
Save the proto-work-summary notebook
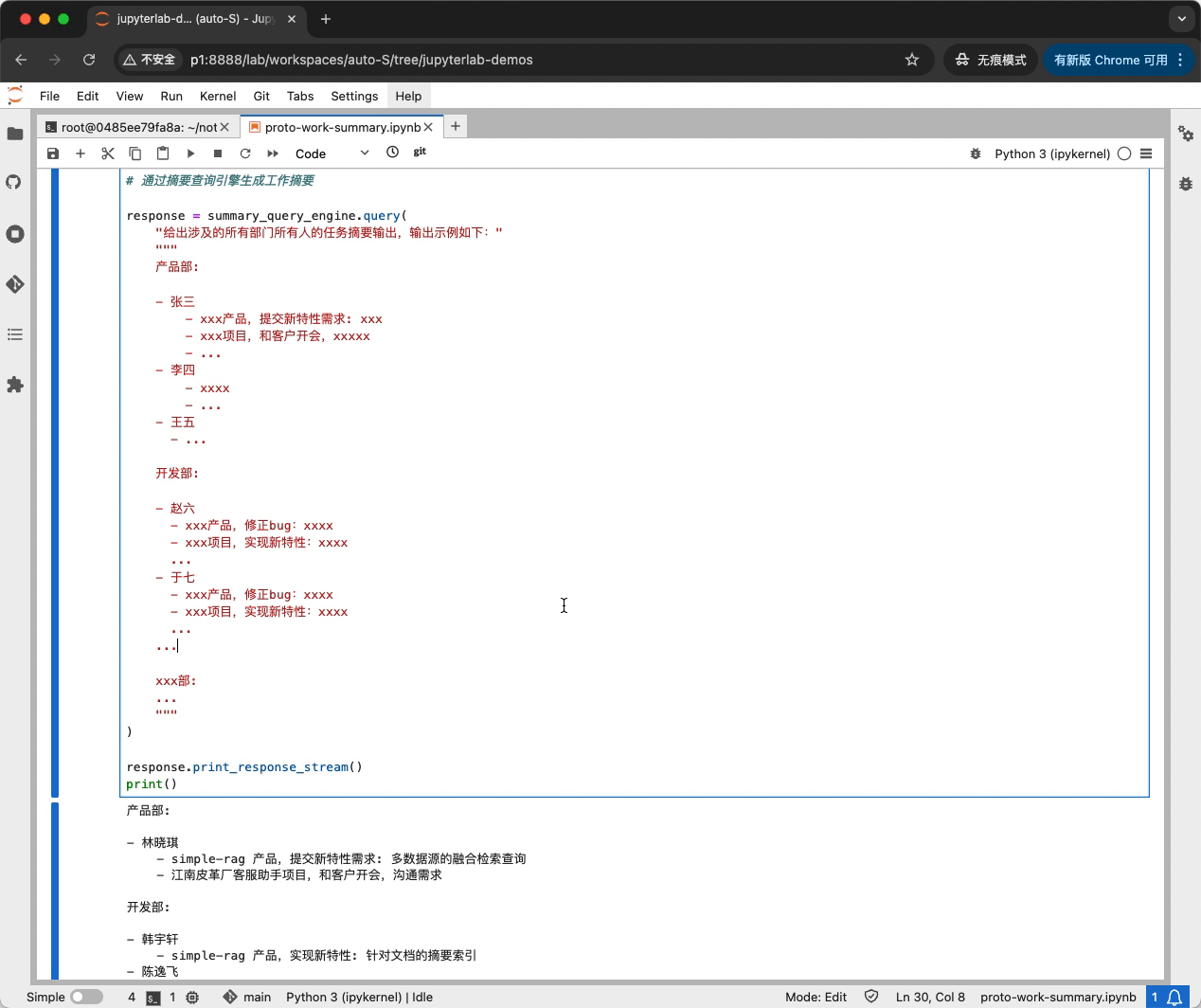click(x=53, y=153)
